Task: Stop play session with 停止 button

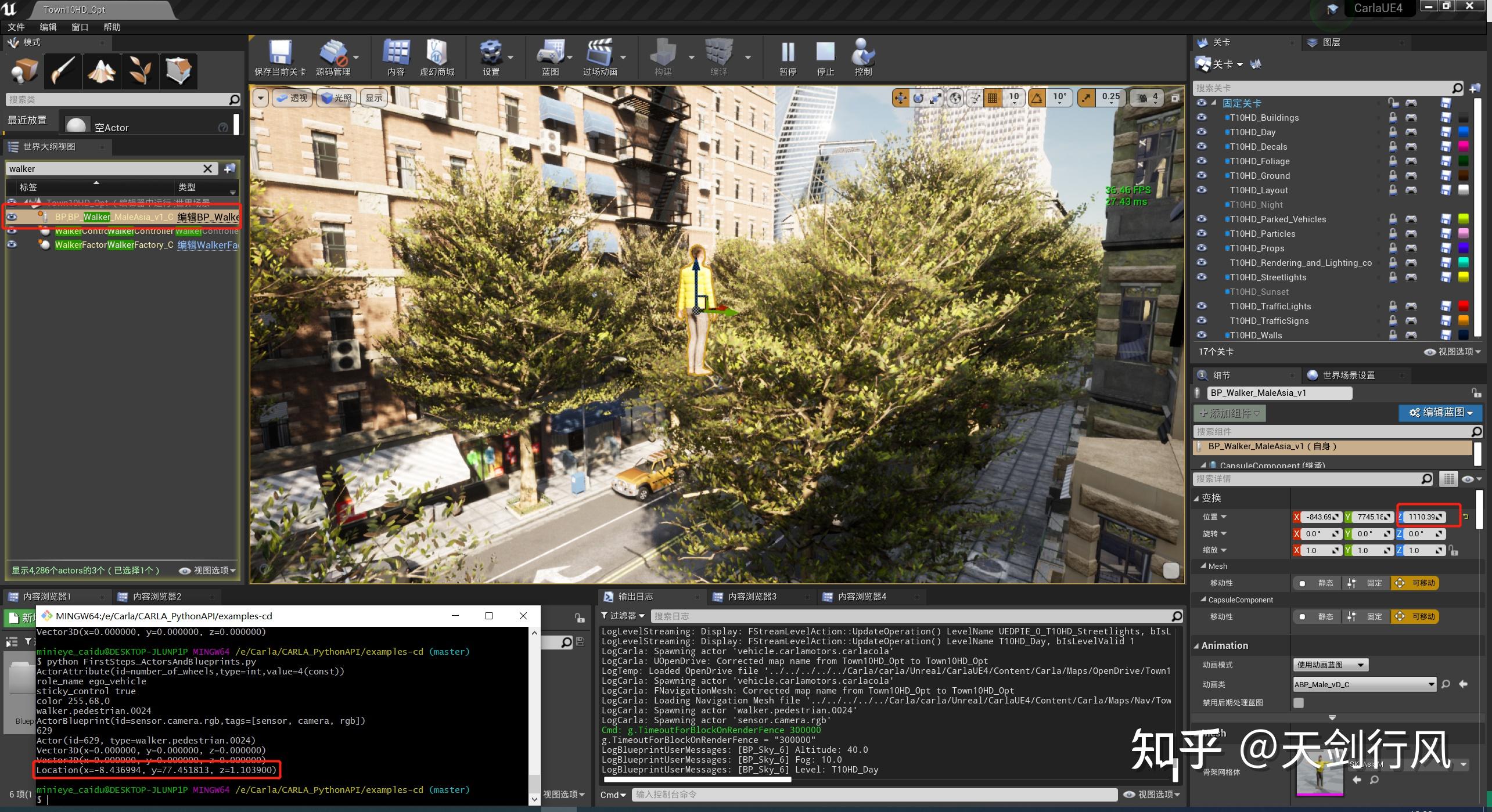Action: [825, 57]
